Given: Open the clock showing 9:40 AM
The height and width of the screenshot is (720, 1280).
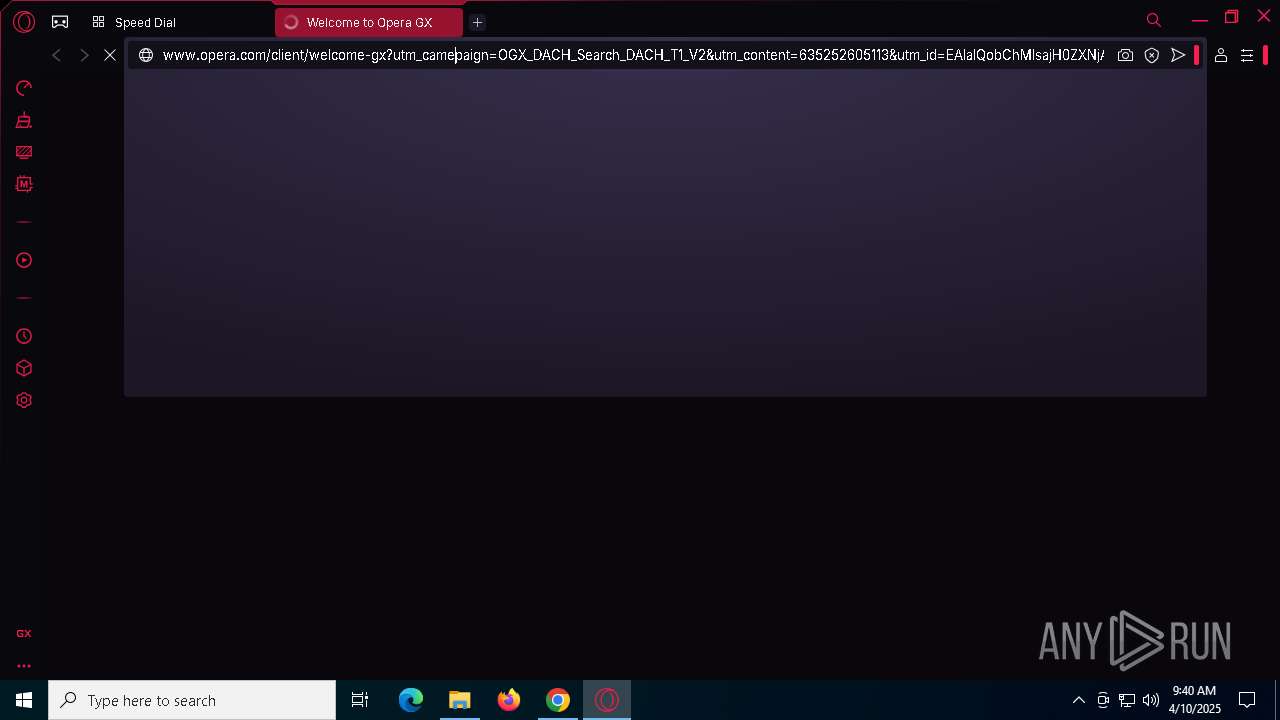Looking at the screenshot, I should [x=1194, y=700].
